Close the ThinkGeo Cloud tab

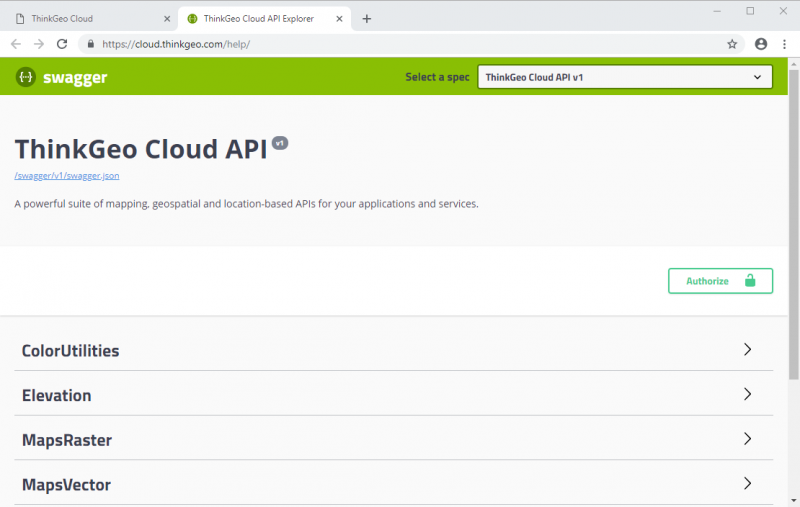[167, 19]
